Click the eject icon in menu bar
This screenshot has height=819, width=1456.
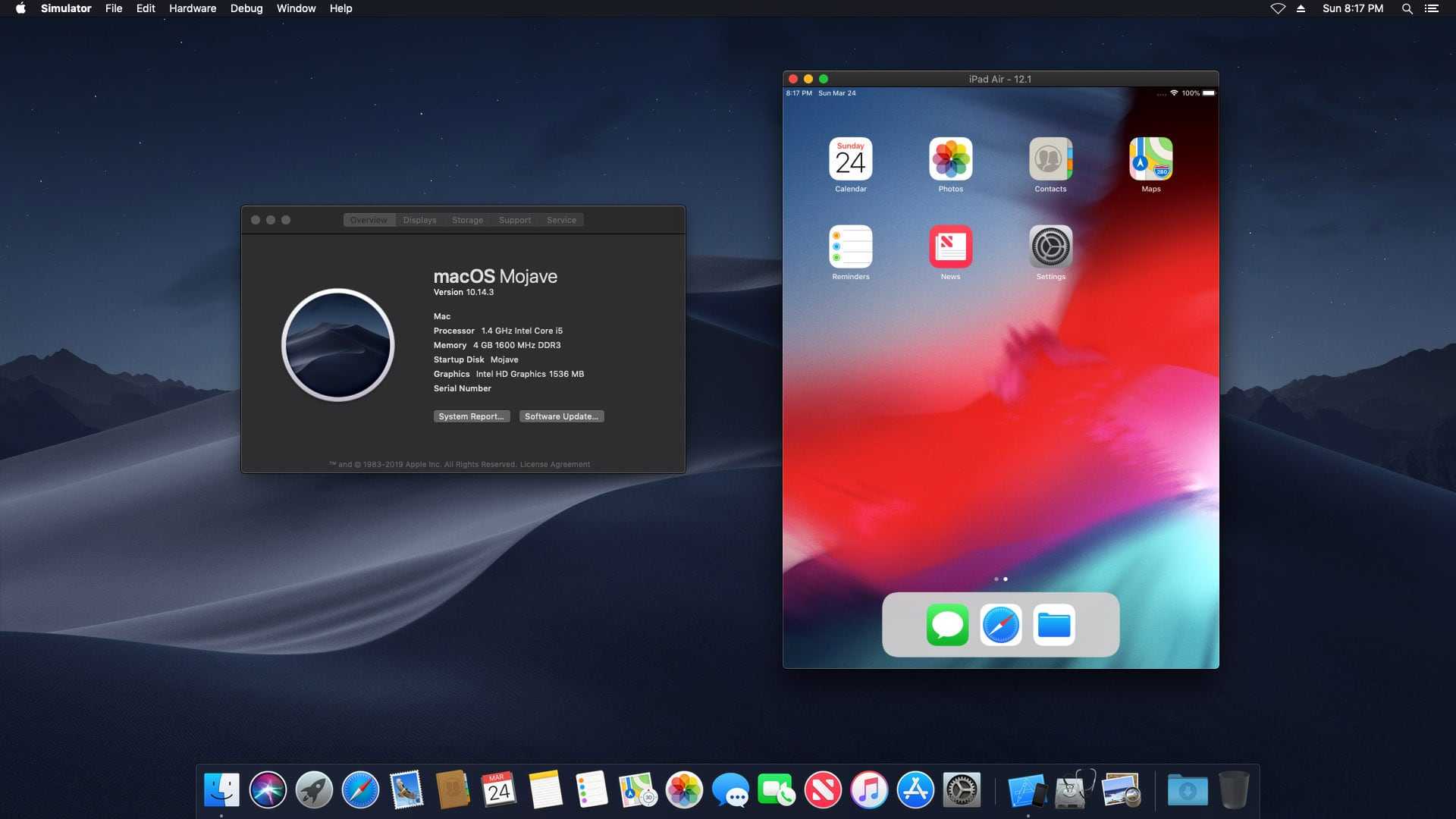(x=1301, y=8)
